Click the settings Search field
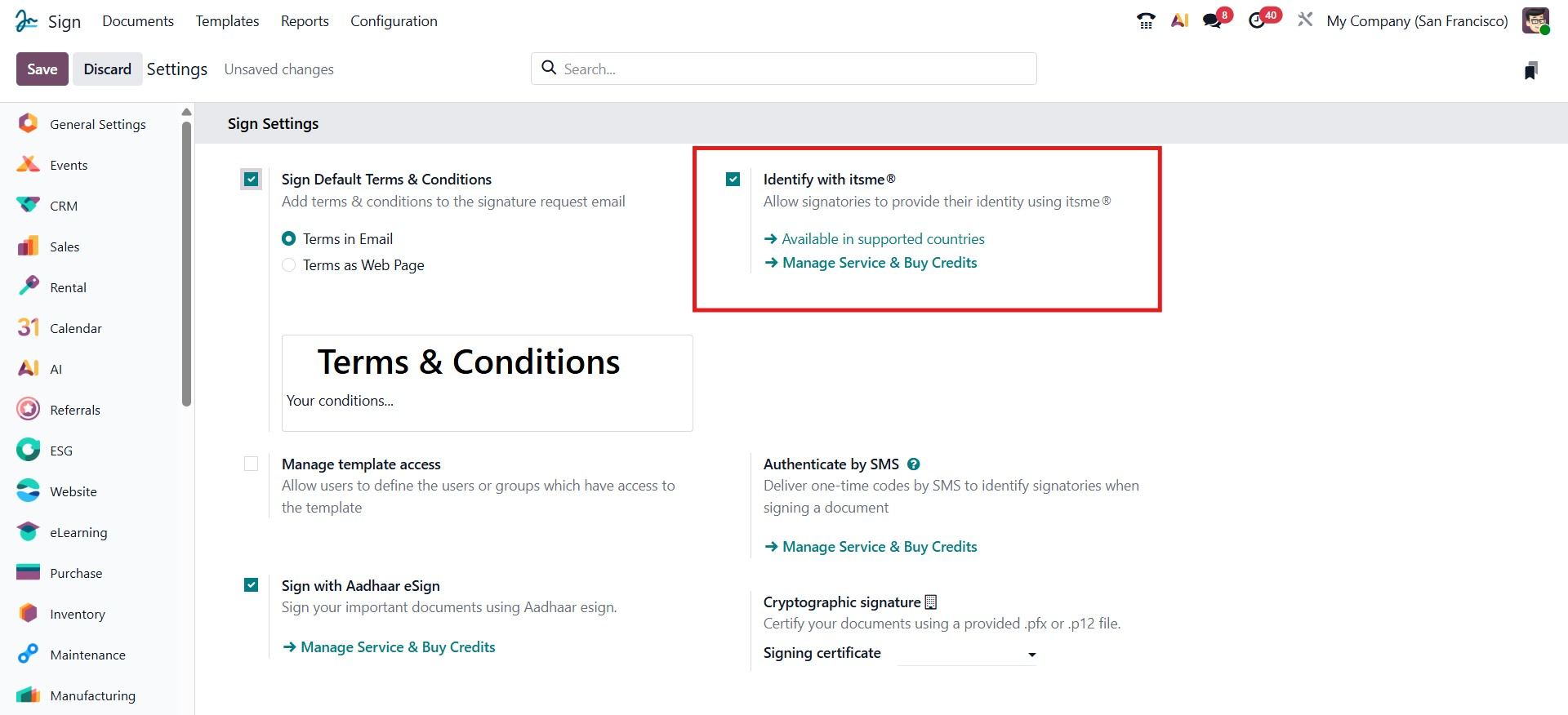 784,69
